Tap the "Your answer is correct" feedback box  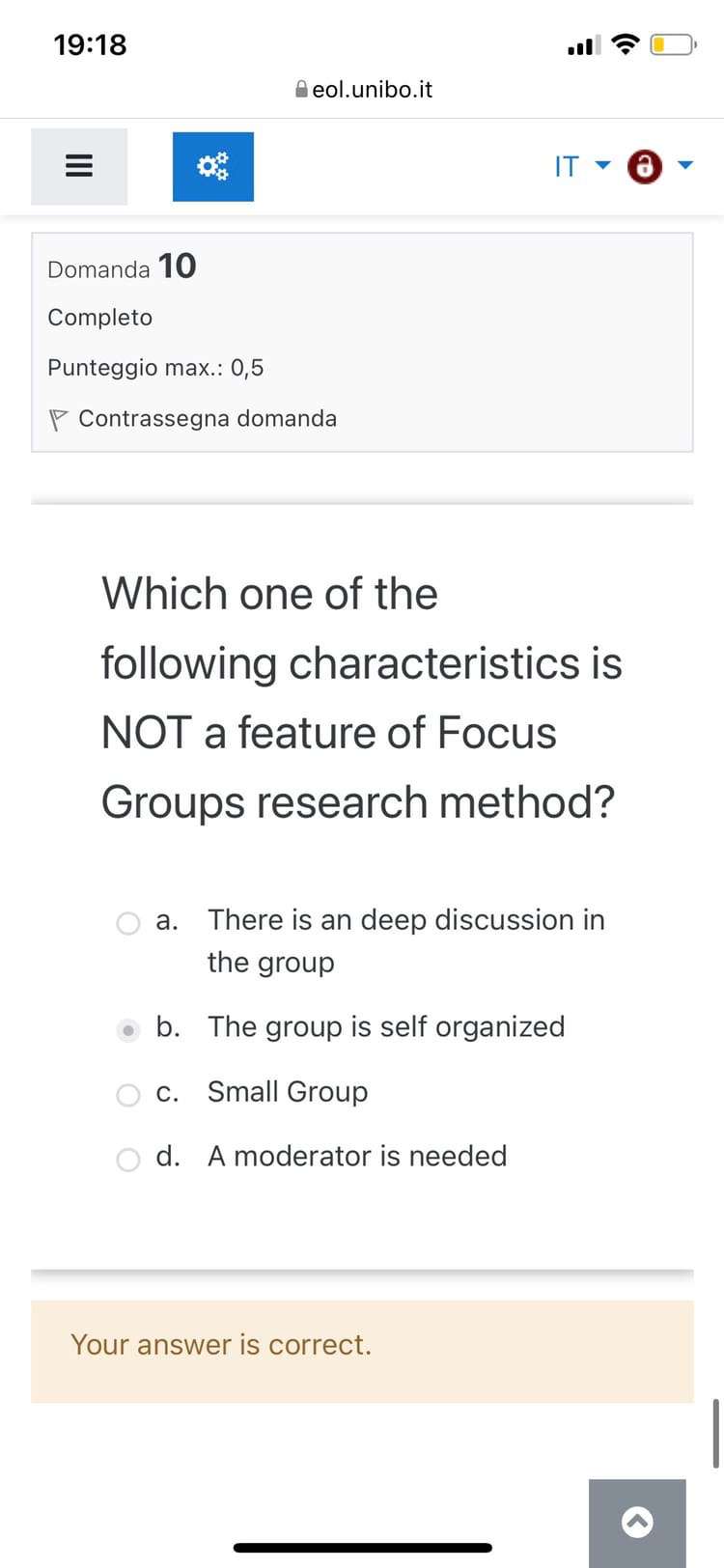click(362, 1351)
